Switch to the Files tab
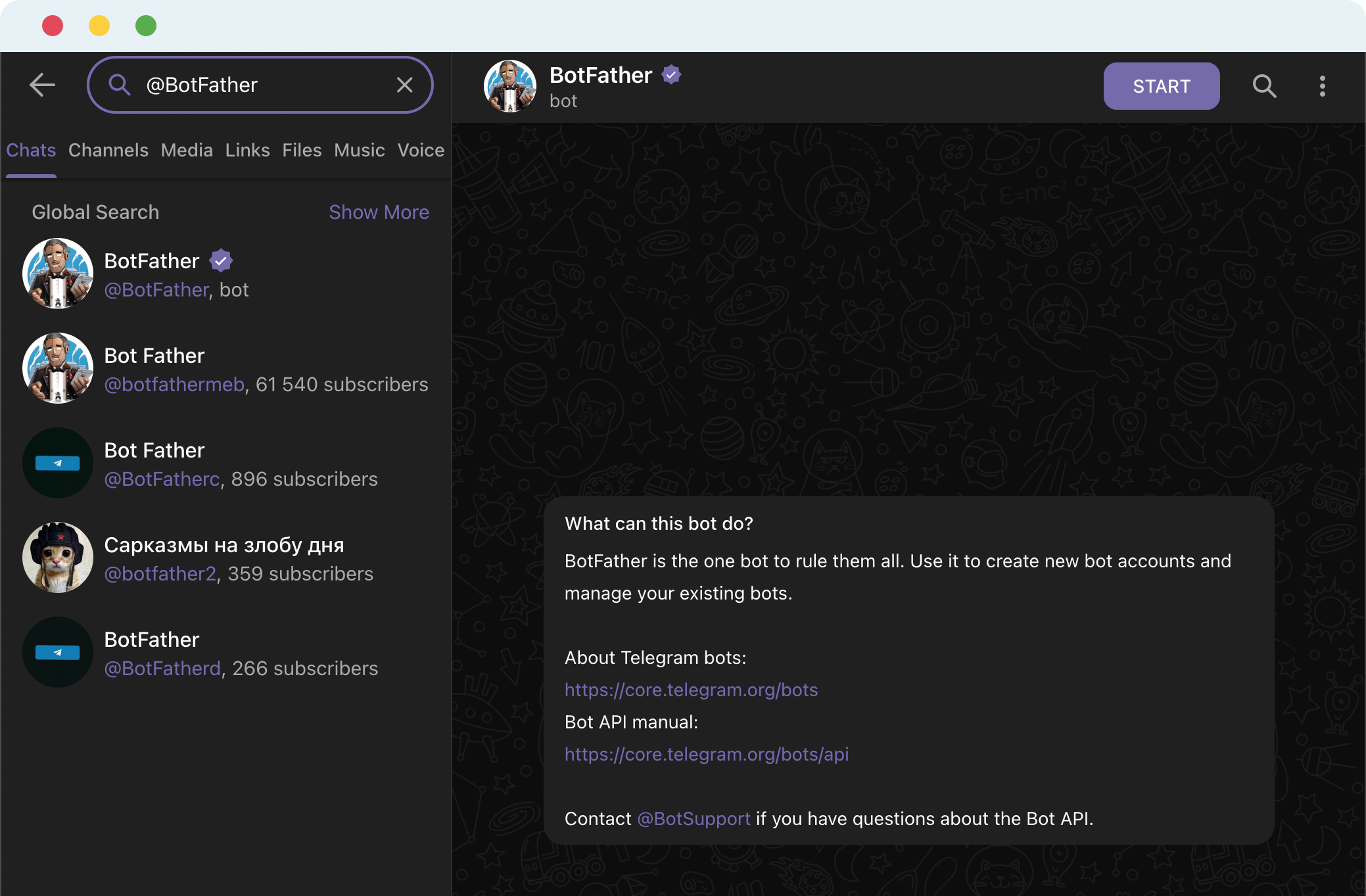The height and width of the screenshot is (896, 1366). point(302,150)
